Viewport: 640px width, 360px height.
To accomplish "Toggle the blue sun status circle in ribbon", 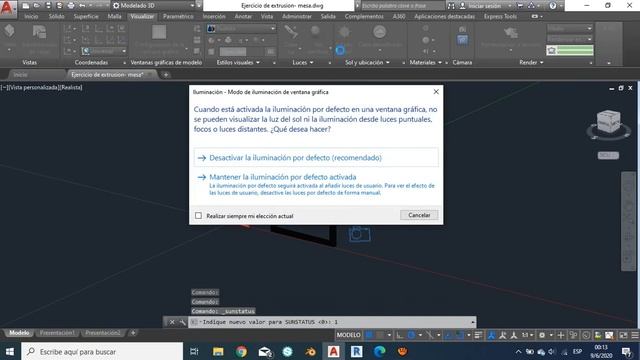I will (x=340, y=51).
